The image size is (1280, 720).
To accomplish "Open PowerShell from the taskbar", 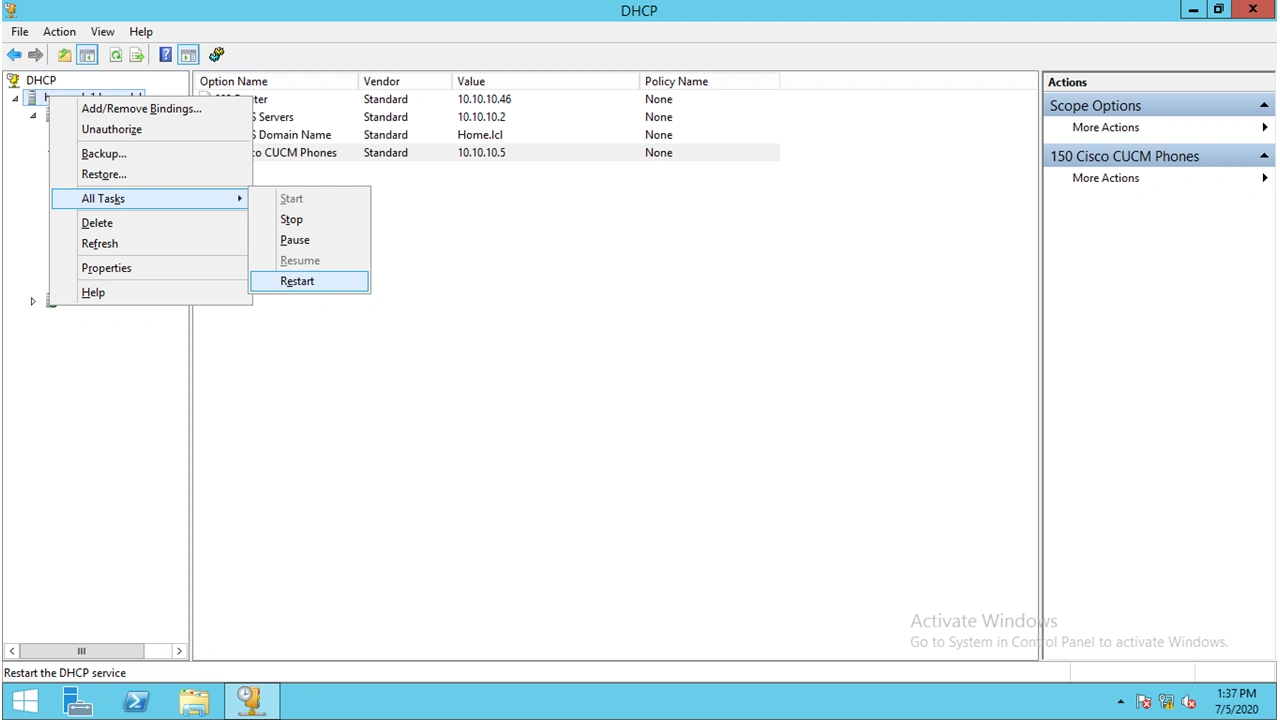I will point(136,702).
